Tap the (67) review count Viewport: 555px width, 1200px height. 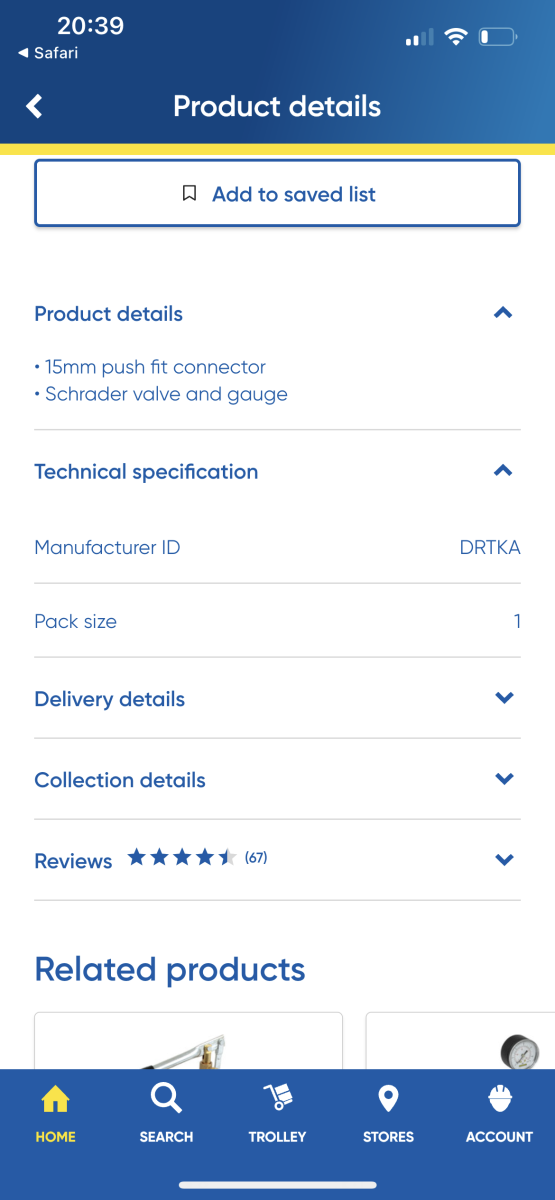[256, 858]
